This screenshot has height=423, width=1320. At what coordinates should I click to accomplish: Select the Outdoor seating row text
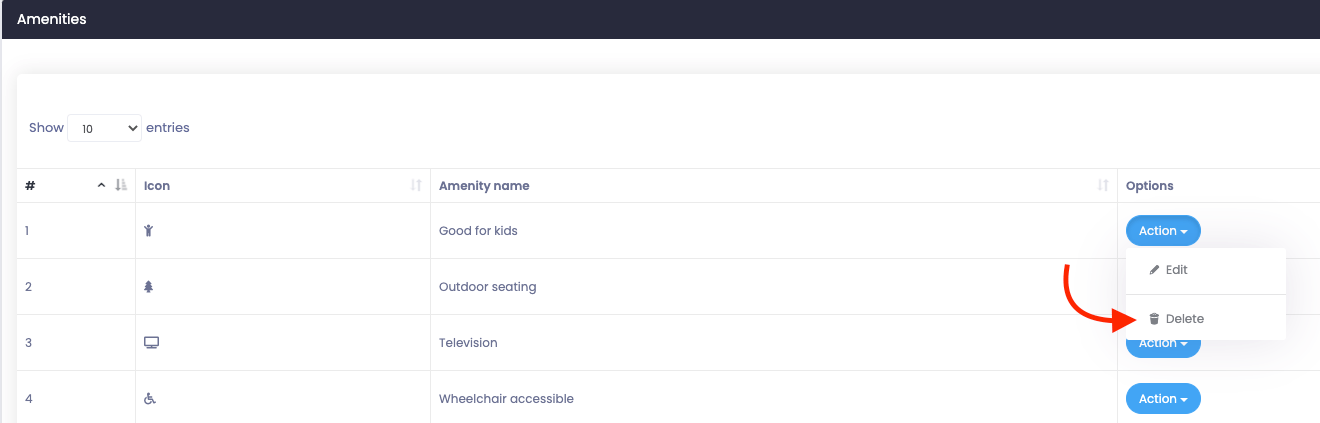pos(487,287)
